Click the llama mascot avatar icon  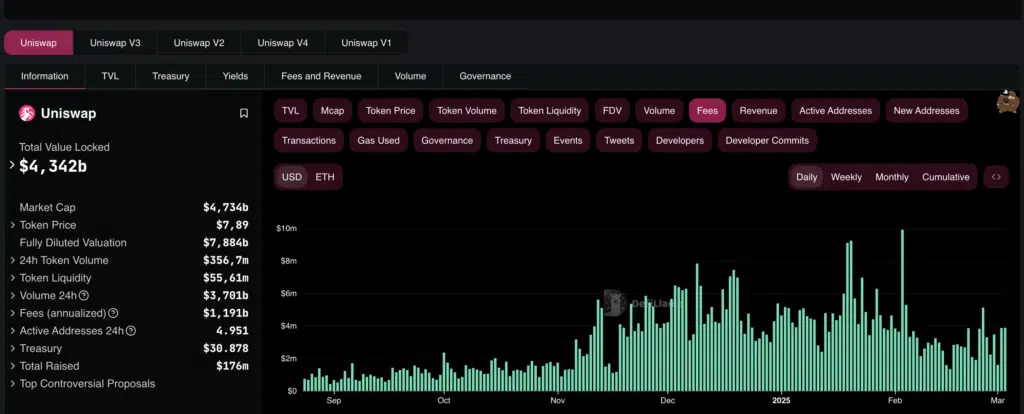[x=1009, y=102]
